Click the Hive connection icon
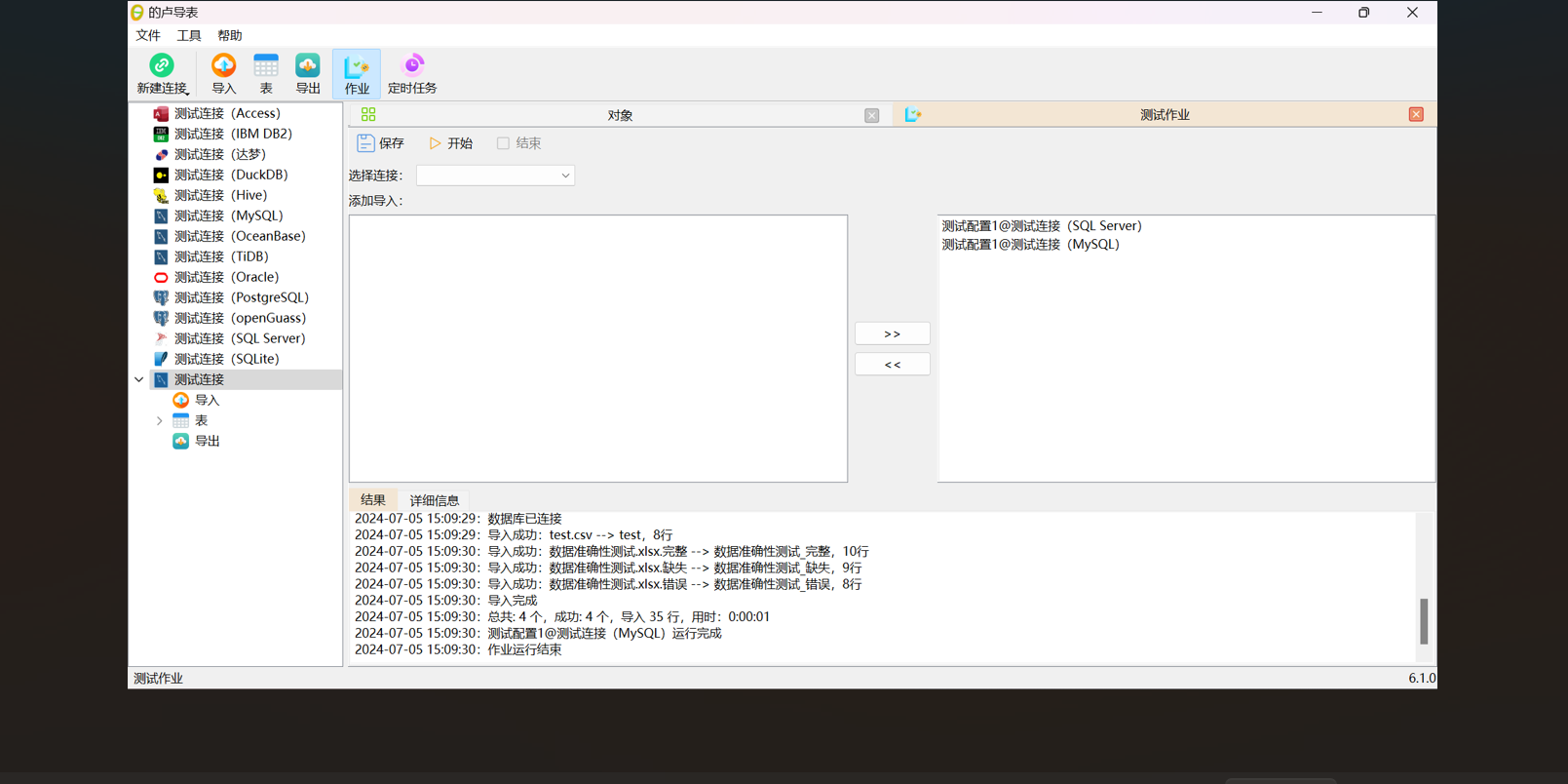 point(161,195)
